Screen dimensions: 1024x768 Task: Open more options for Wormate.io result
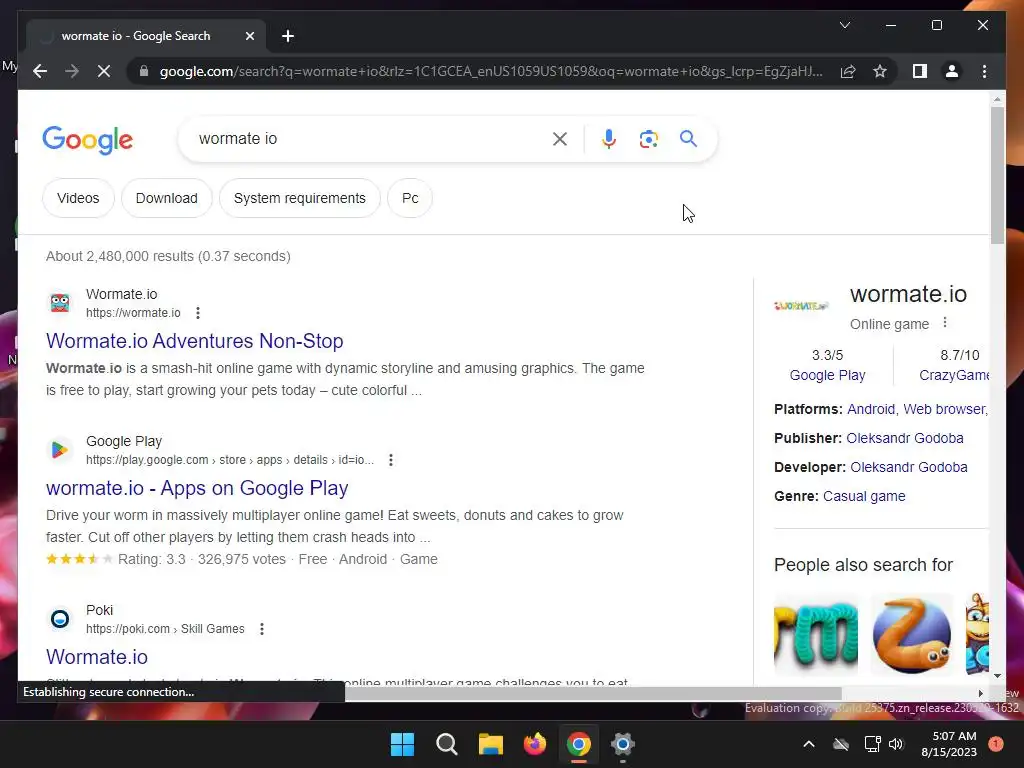point(198,313)
